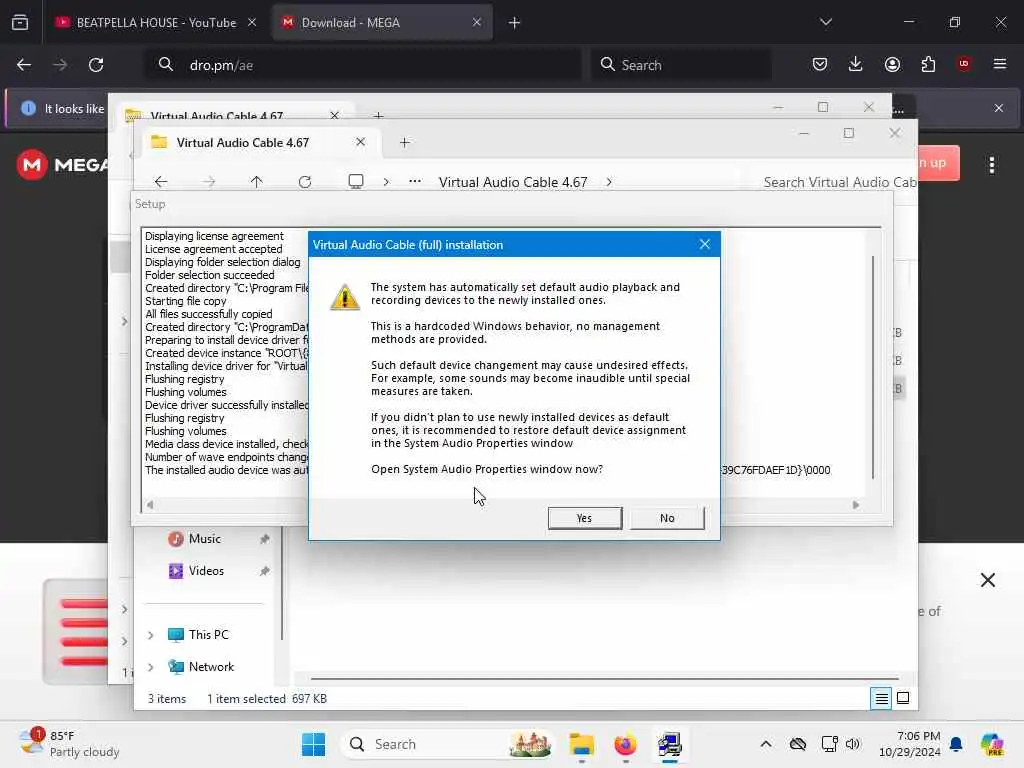The image size is (1024, 768).
Task: Open Music in Explorer sidebar
Action: (204, 539)
